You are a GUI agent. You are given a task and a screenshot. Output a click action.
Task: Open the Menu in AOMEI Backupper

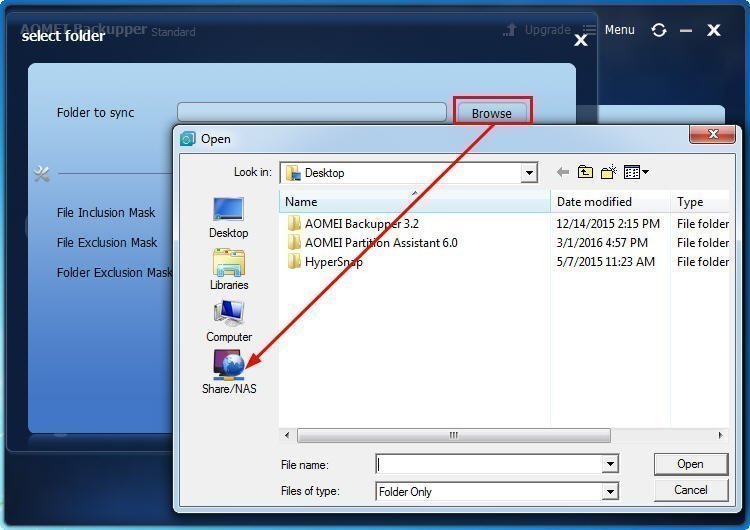[x=619, y=30]
